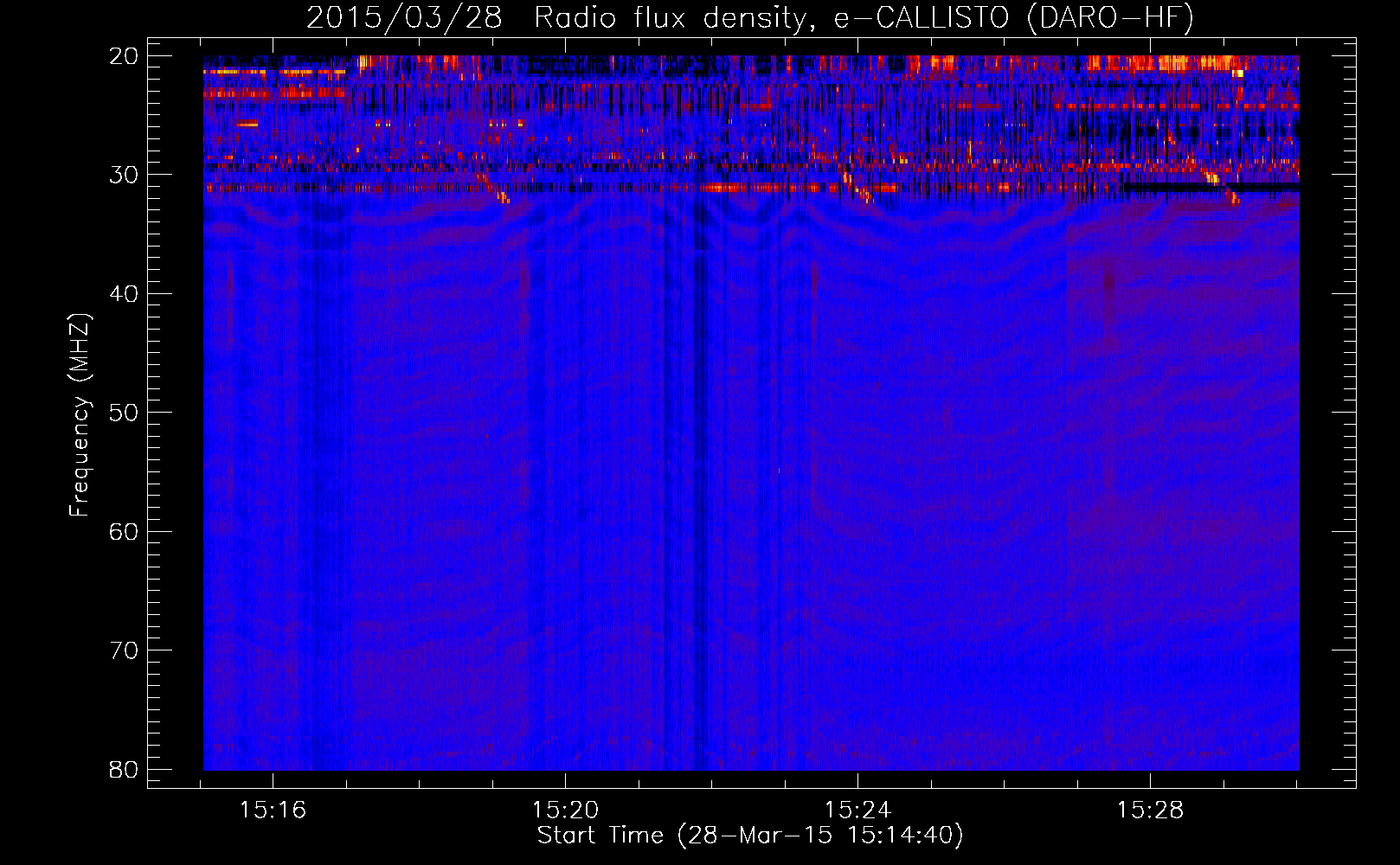
Task: Select the 15:24 time tick label
Action: click(857, 811)
